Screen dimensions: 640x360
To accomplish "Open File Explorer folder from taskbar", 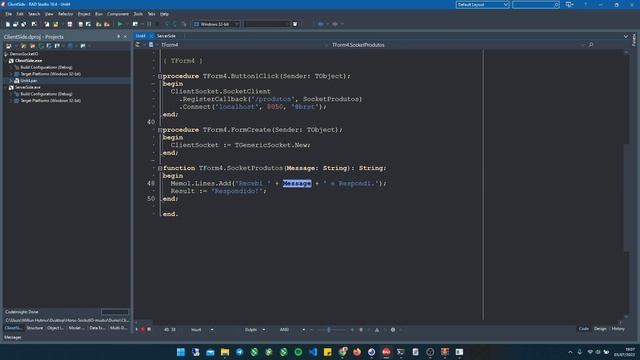I will [x=225, y=352].
